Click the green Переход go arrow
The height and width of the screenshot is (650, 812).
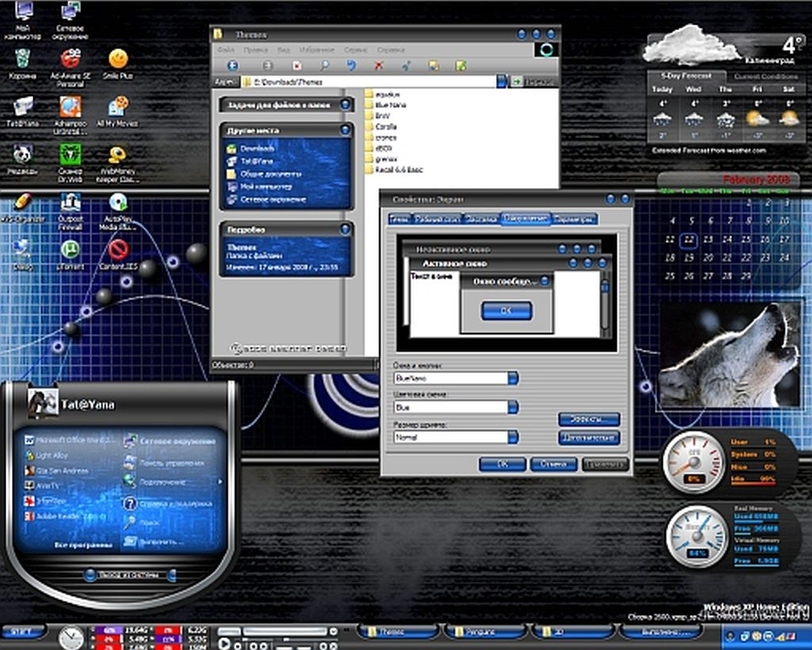coord(517,81)
